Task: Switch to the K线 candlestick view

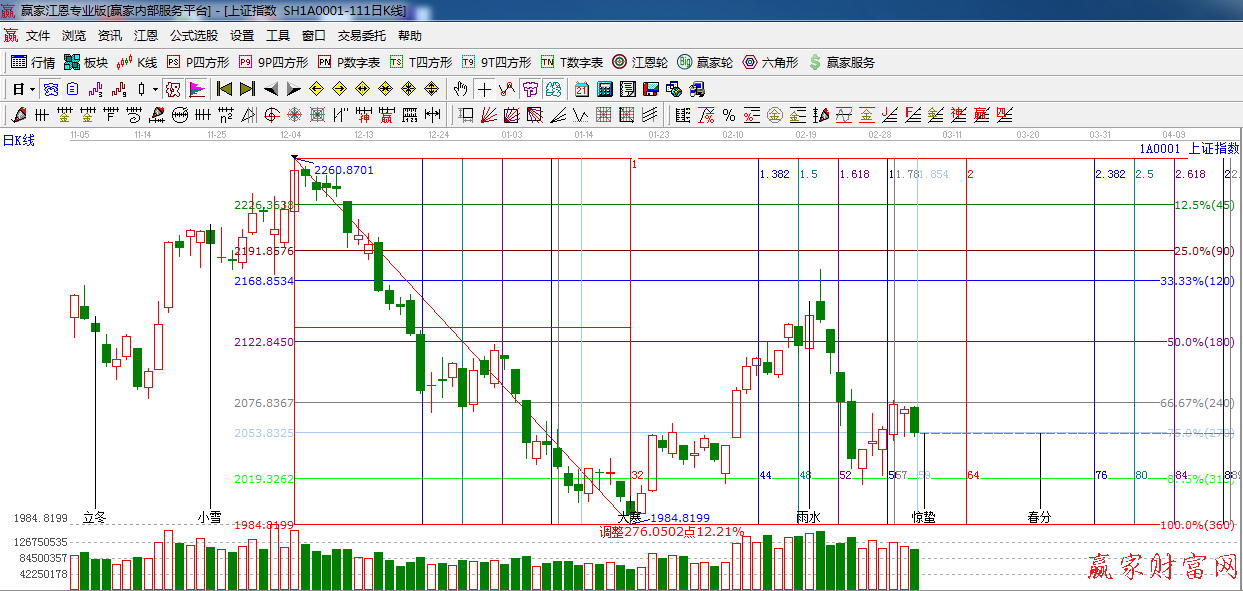Action: click(137, 62)
